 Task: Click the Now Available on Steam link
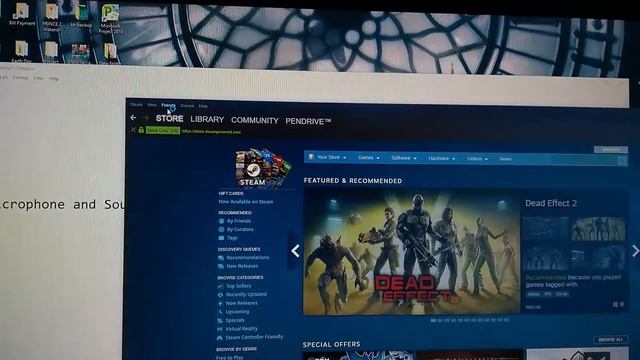pyautogui.click(x=246, y=202)
